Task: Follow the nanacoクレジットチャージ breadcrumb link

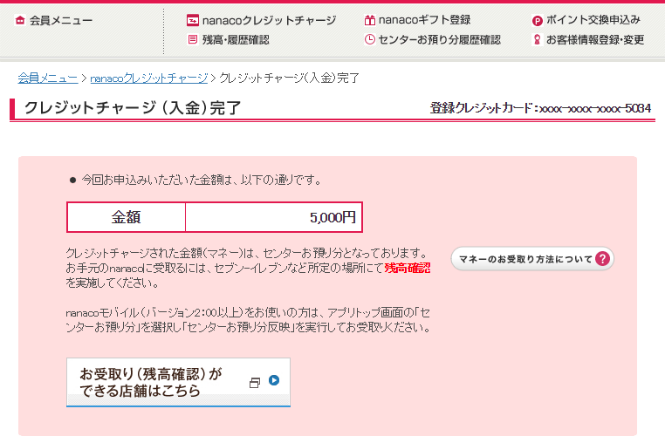Action: [149, 78]
